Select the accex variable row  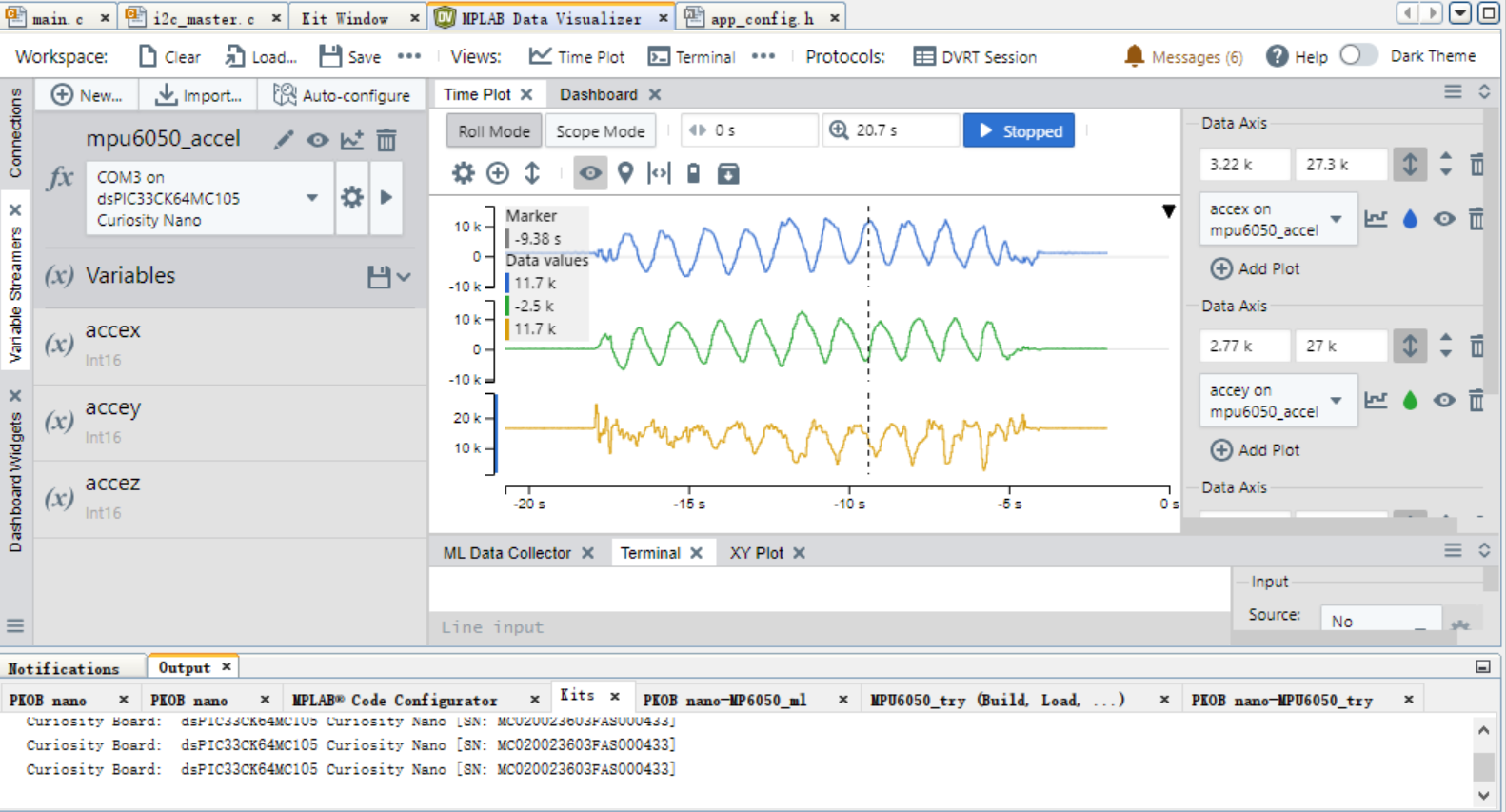pos(230,345)
